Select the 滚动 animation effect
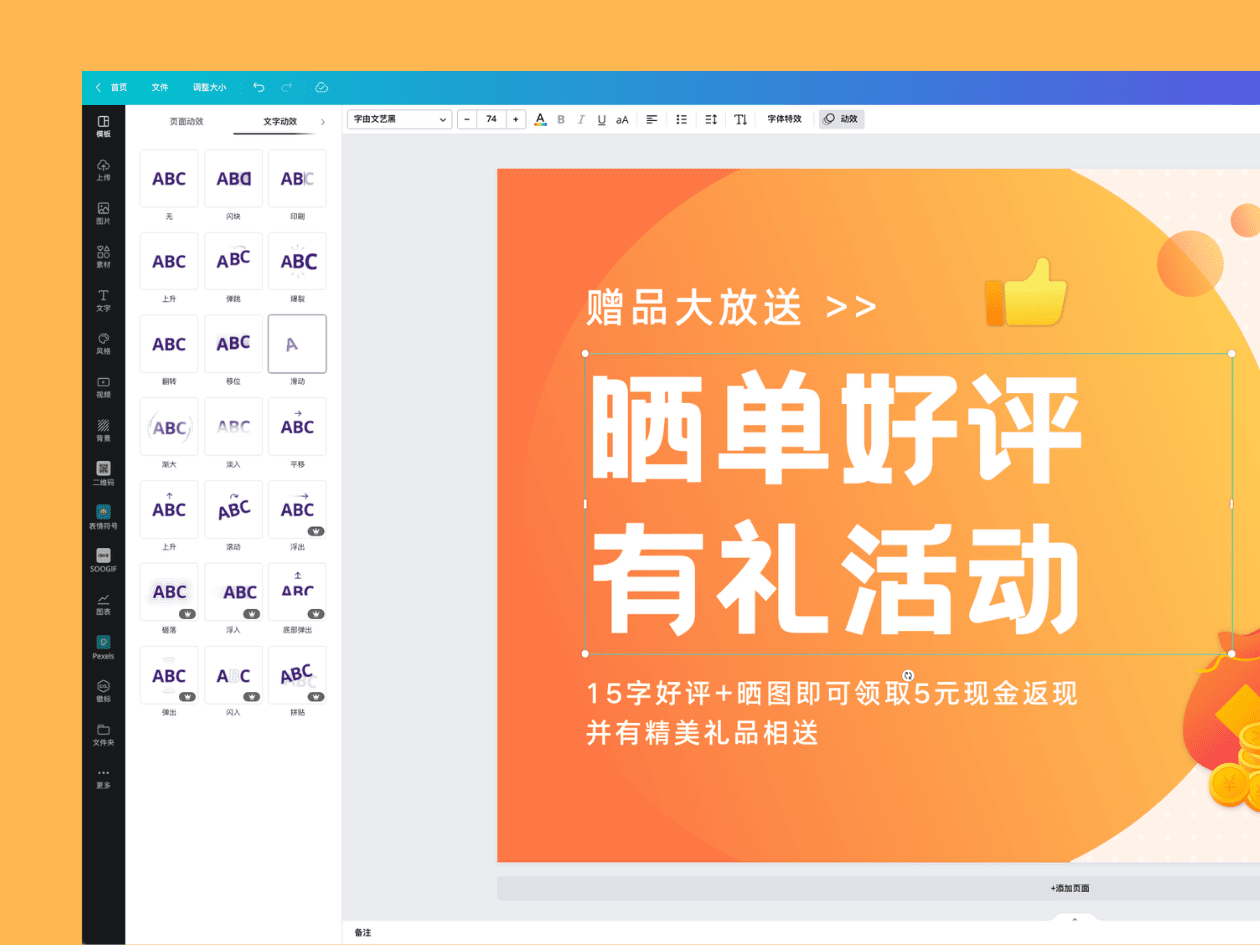 [x=233, y=510]
